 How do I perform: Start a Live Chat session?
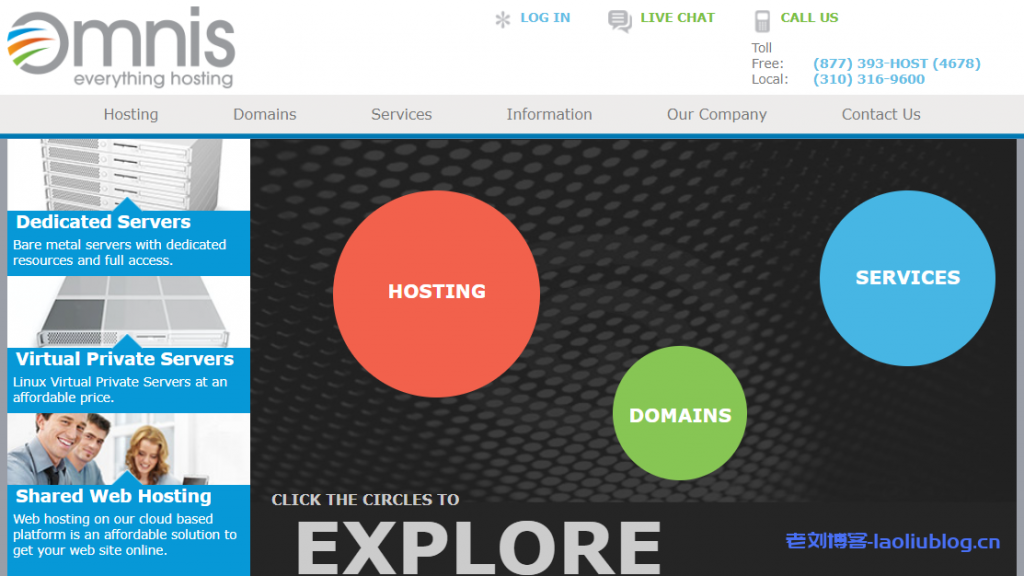[677, 18]
